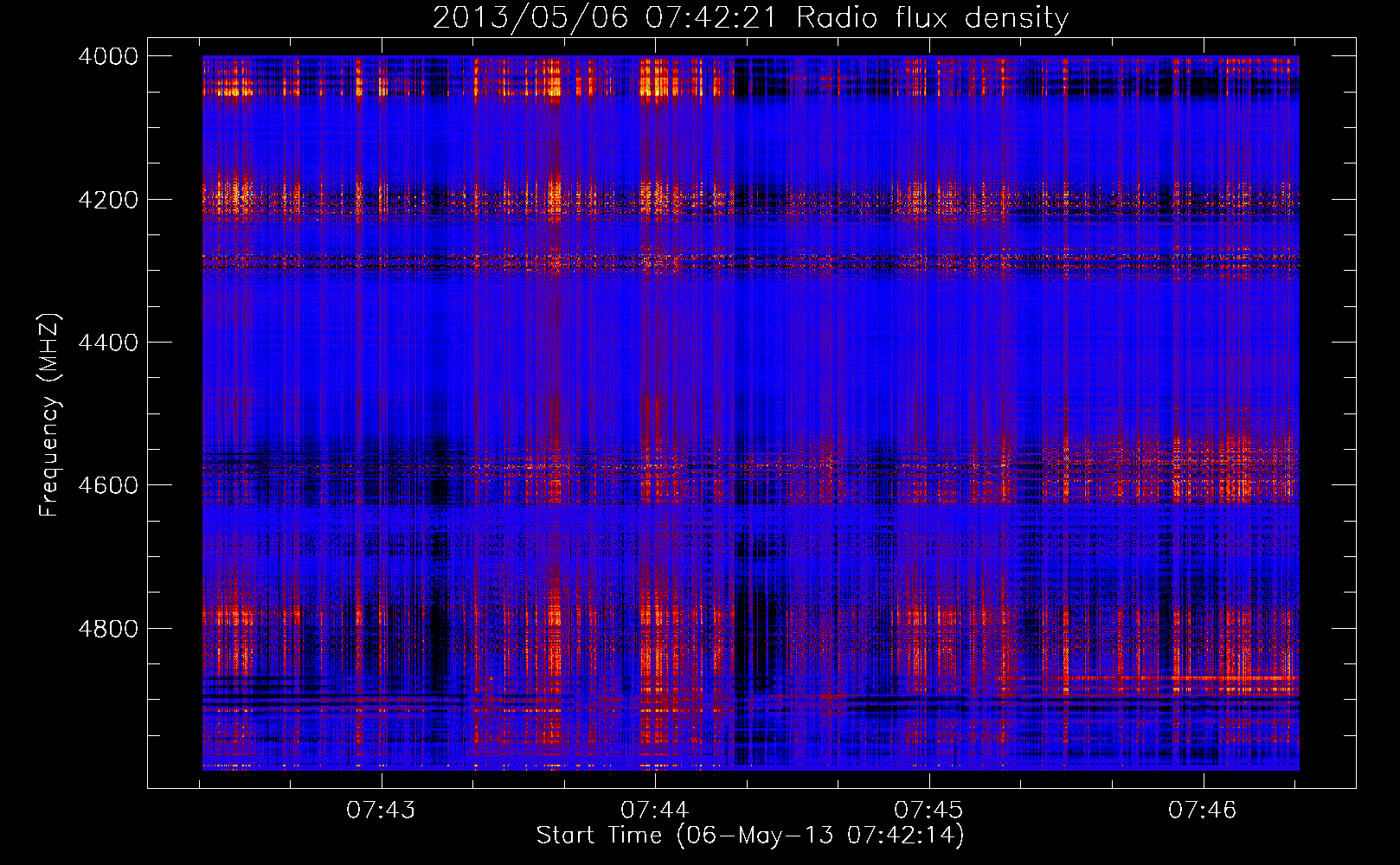This screenshot has width=1400, height=865.
Task: Click the 4600 frequency tick label
Action: 108,485
